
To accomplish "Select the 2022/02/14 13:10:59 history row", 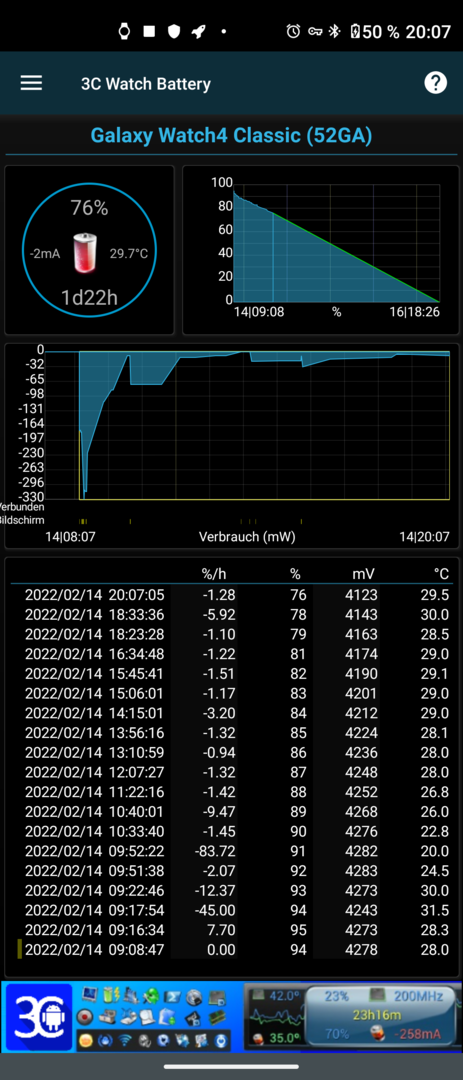I will [x=232, y=753].
